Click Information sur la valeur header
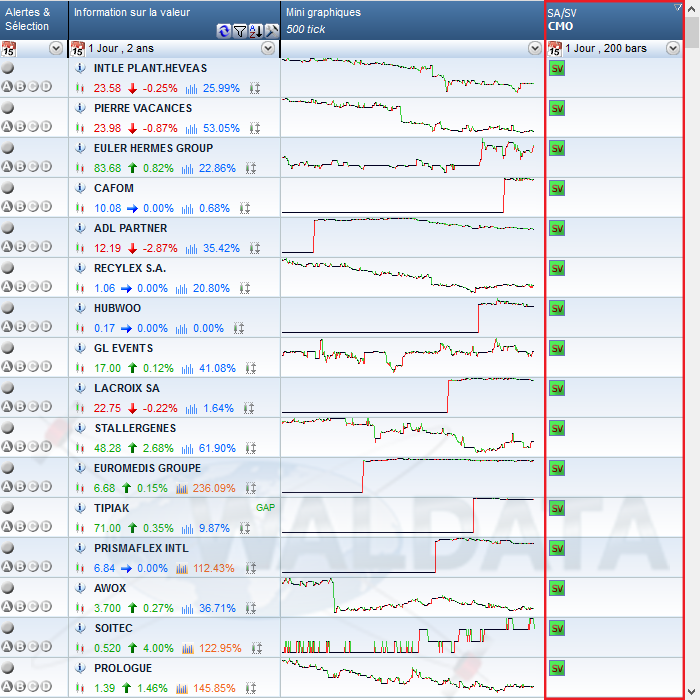The height and width of the screenshot is (700, 700). (175, 20)
